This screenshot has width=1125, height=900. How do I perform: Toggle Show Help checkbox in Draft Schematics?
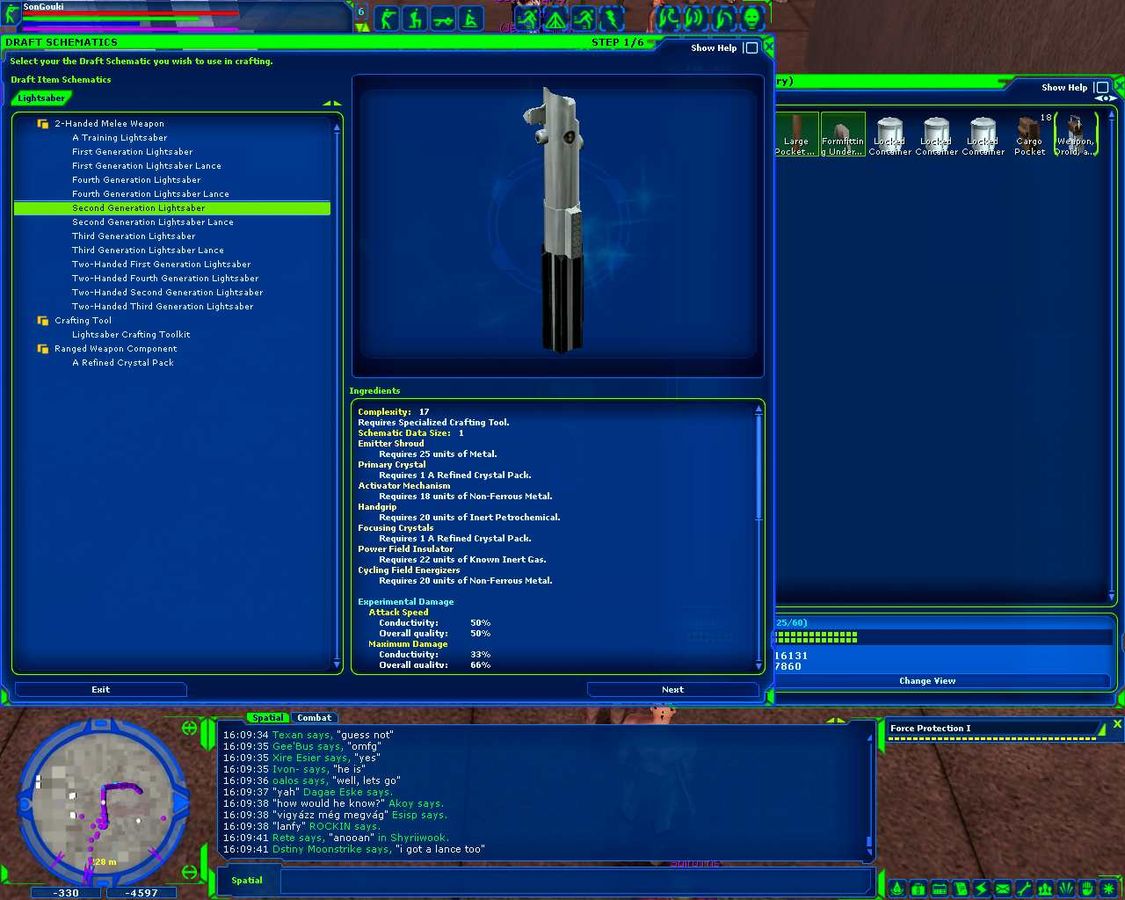point(750,48)
